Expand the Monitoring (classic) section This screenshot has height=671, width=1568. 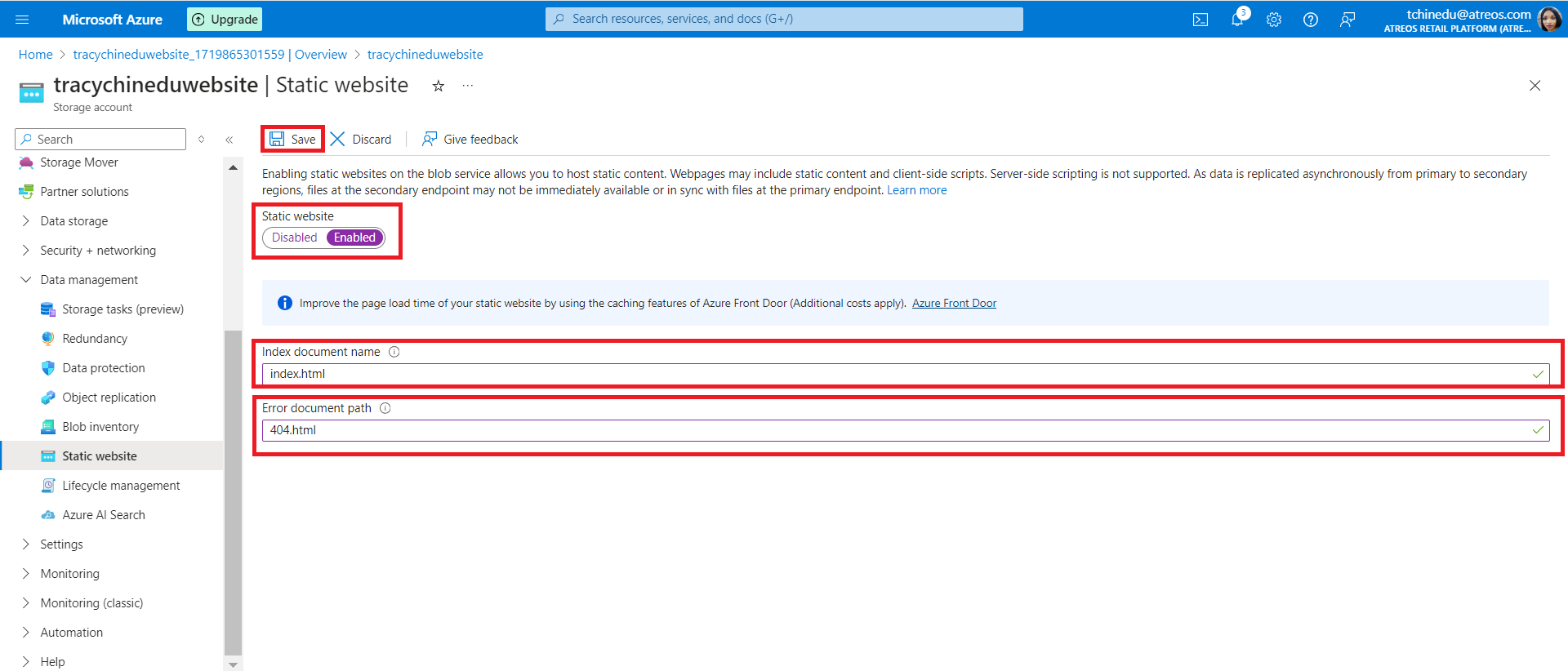(26, 603)
